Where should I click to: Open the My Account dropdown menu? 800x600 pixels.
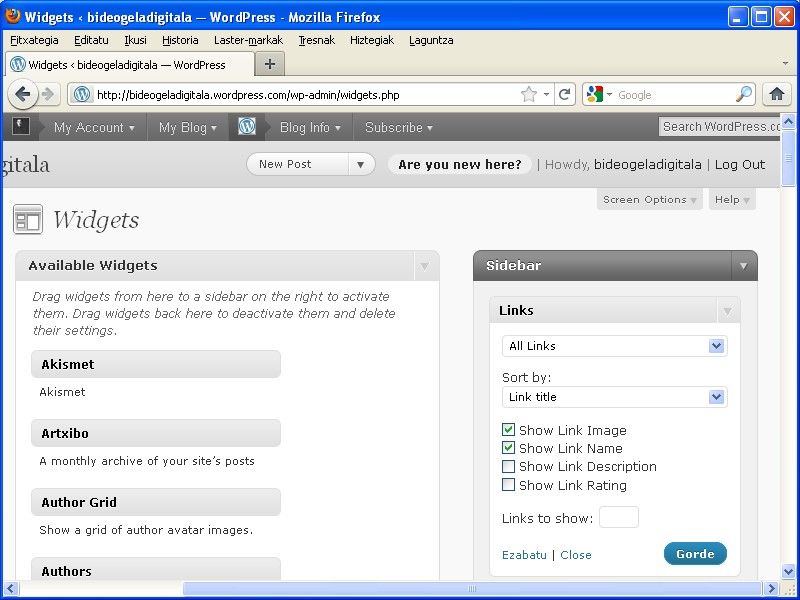pyautogui.click(x=94, y=127)
